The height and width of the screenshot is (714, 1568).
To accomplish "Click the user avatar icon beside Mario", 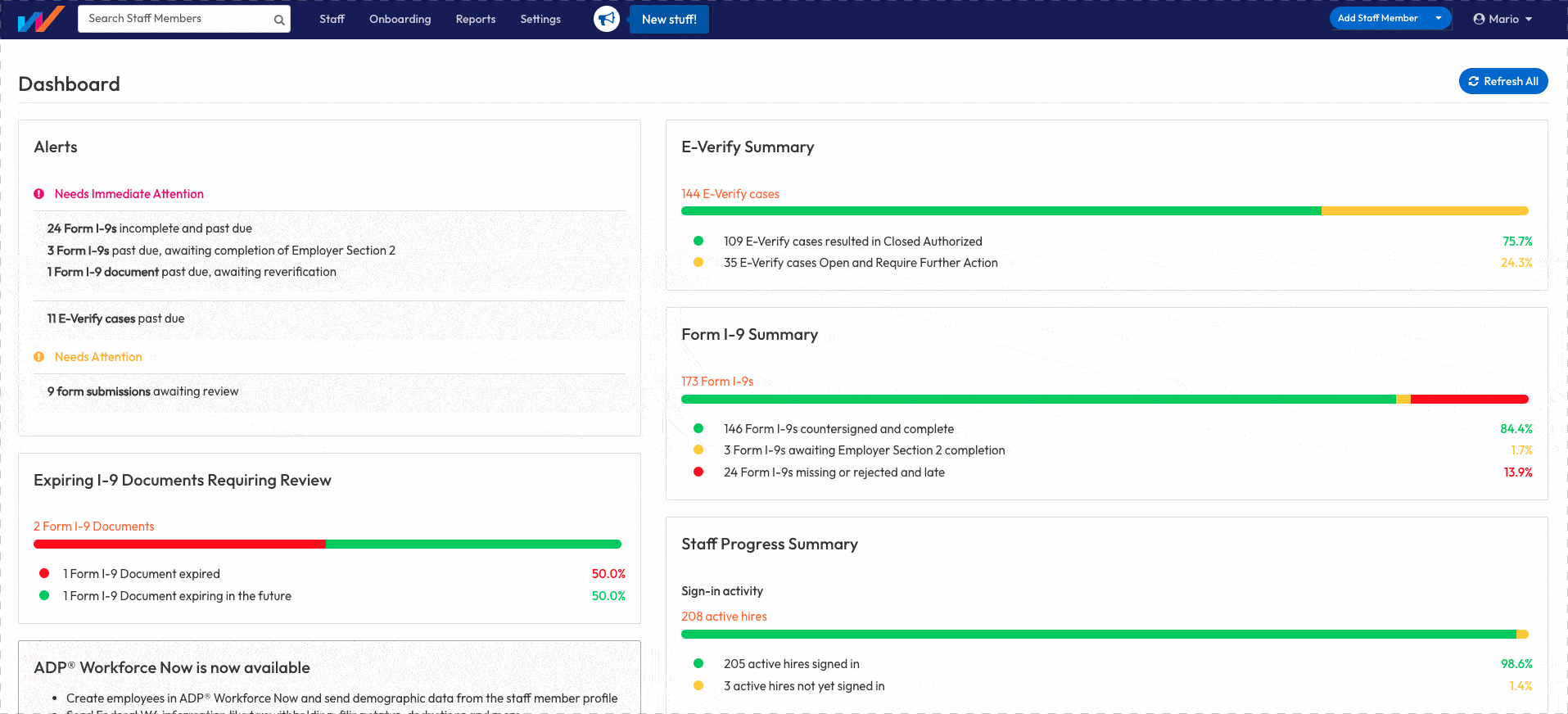I will coord(1479,19).
